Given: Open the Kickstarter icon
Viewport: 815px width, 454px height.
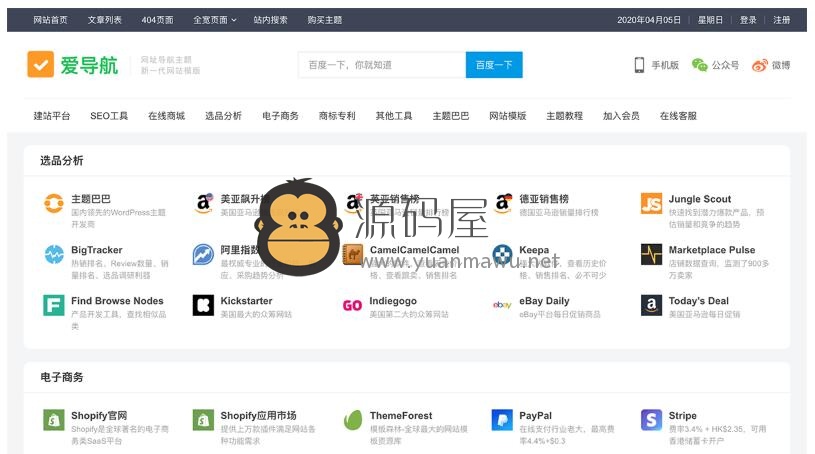Looking at the screenshot, I should coord(203,305).
